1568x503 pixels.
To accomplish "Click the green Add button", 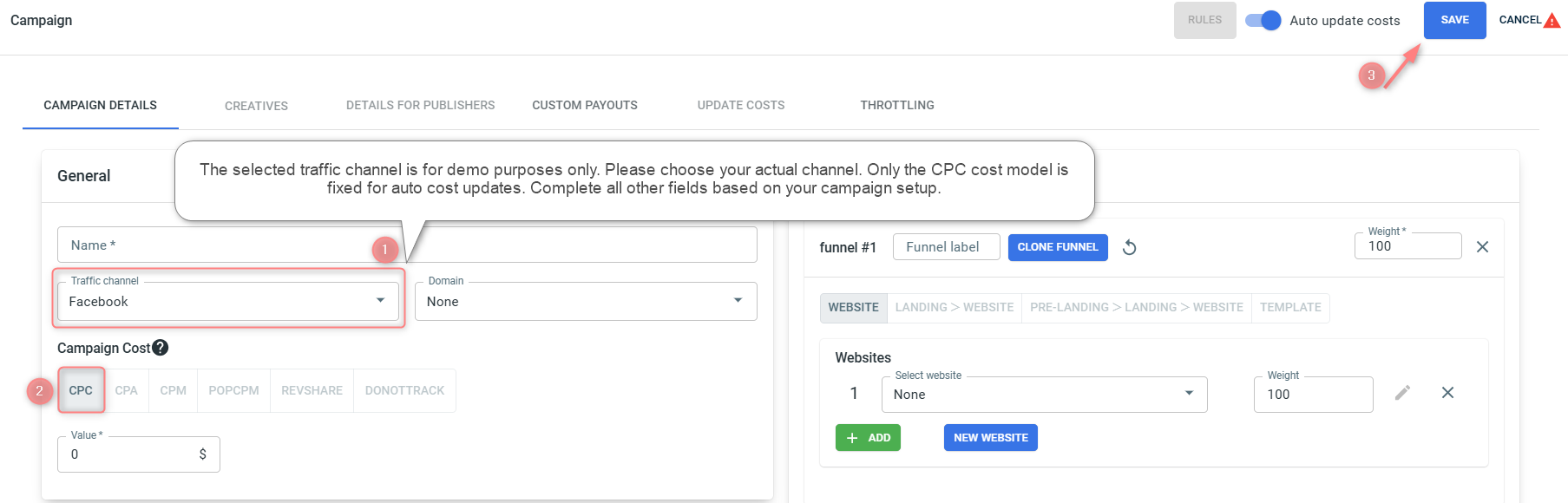I will (868, 438).
